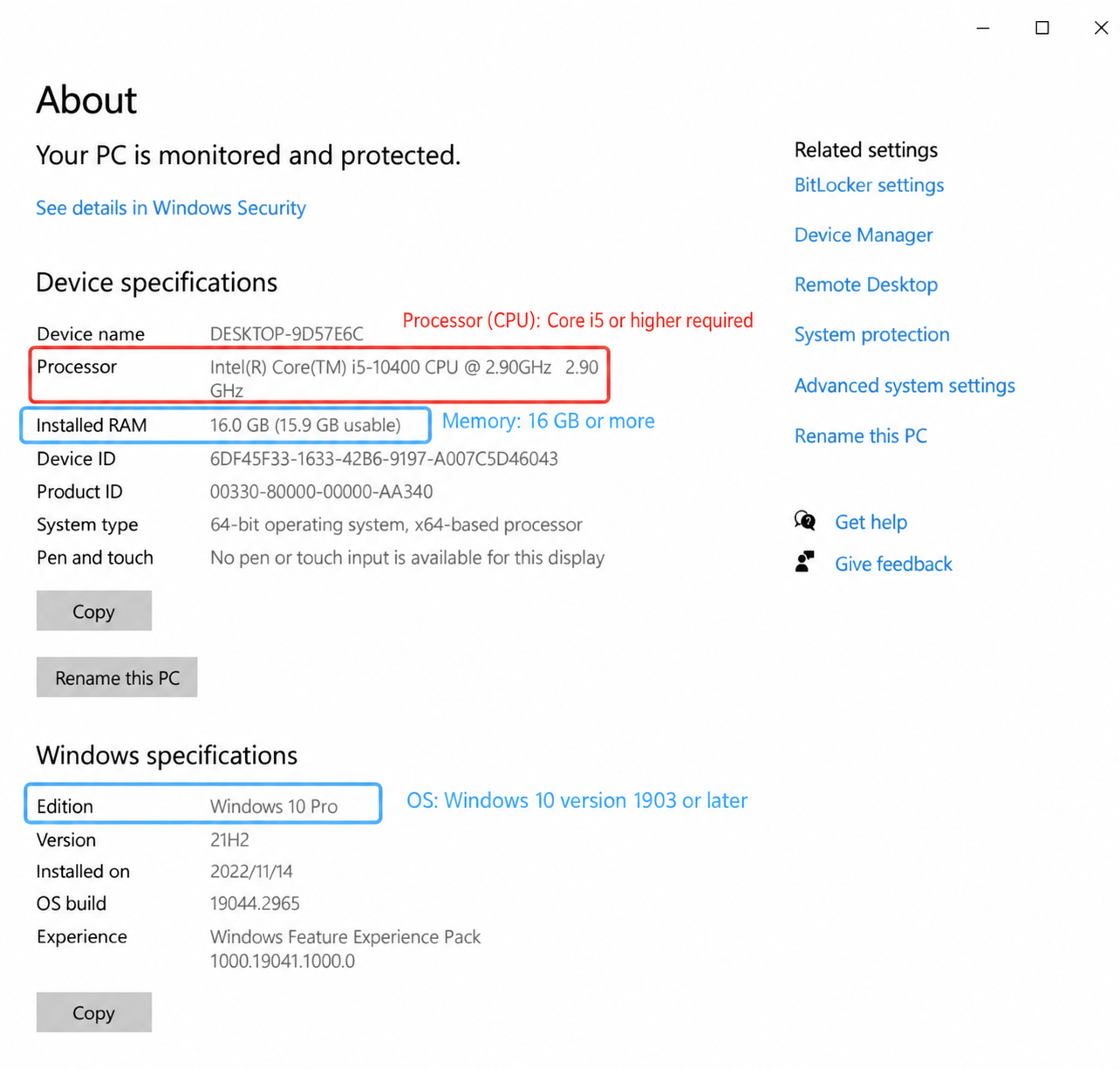The width and height of the screenshot is (1120, 1069).
Task: Open BitLocker settings link
Action: click(869, 185)
